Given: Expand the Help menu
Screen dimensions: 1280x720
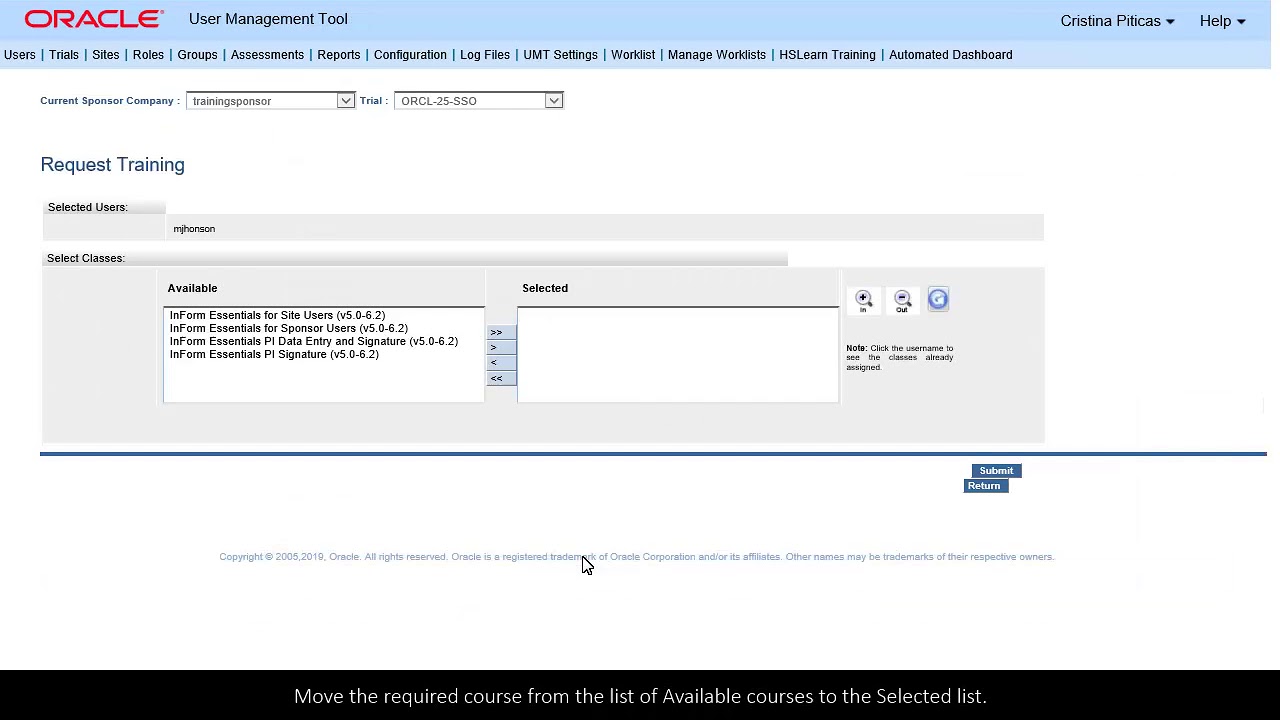Looking at the screenshot, I should (x=1222, y=21).
